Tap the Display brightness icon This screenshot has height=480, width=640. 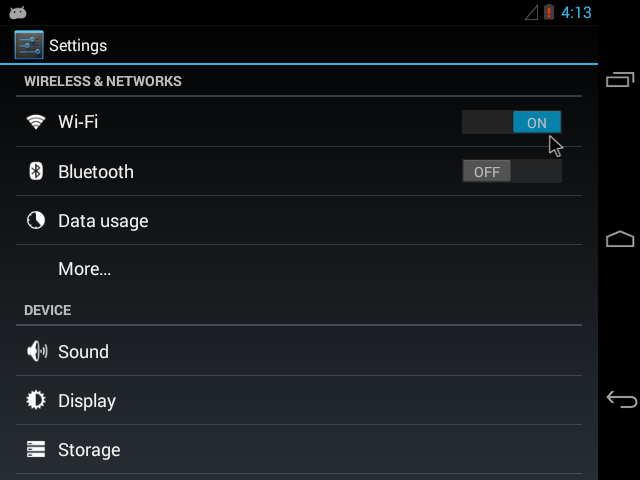[x=36, y=400]
